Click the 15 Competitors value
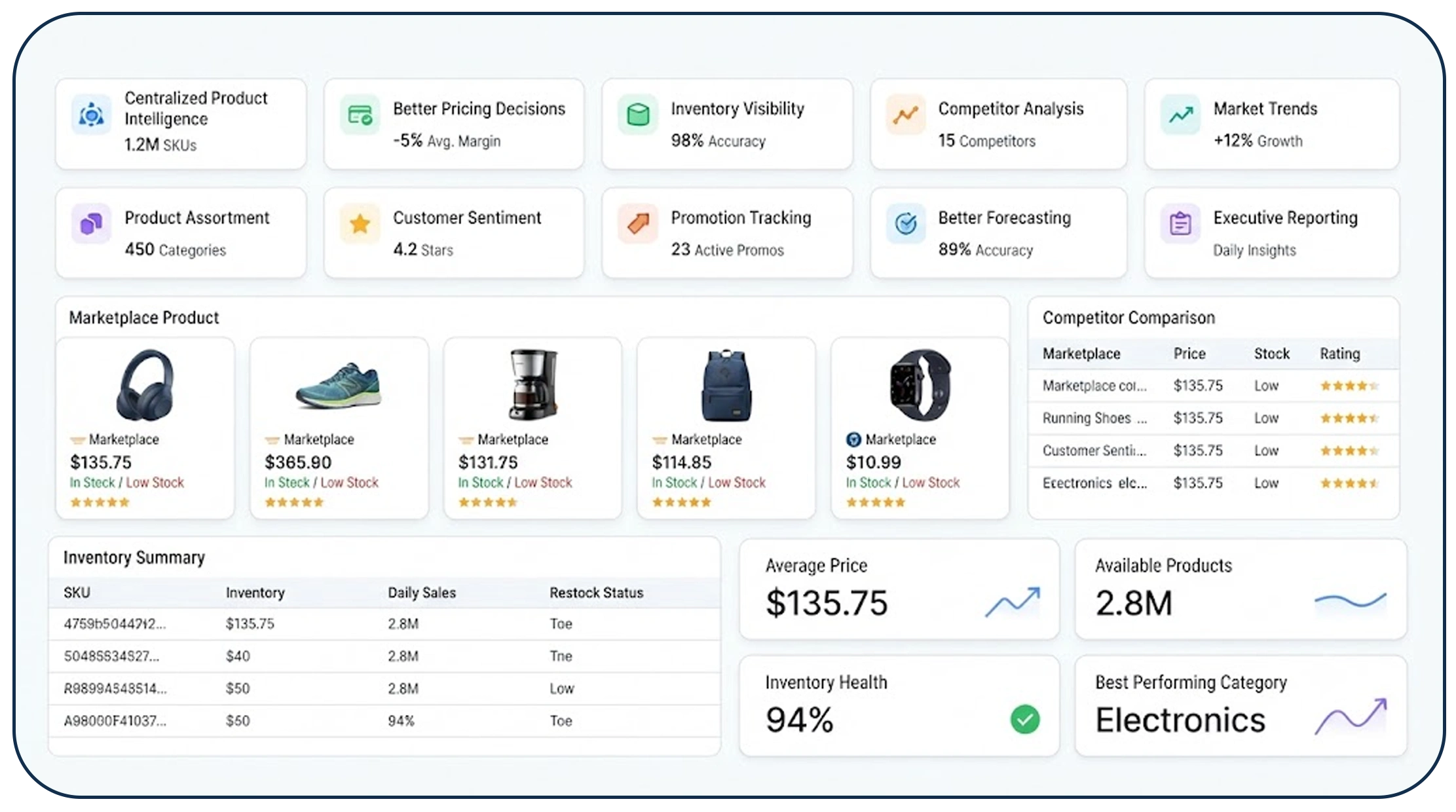1456x812 pixels. point(987,141)
